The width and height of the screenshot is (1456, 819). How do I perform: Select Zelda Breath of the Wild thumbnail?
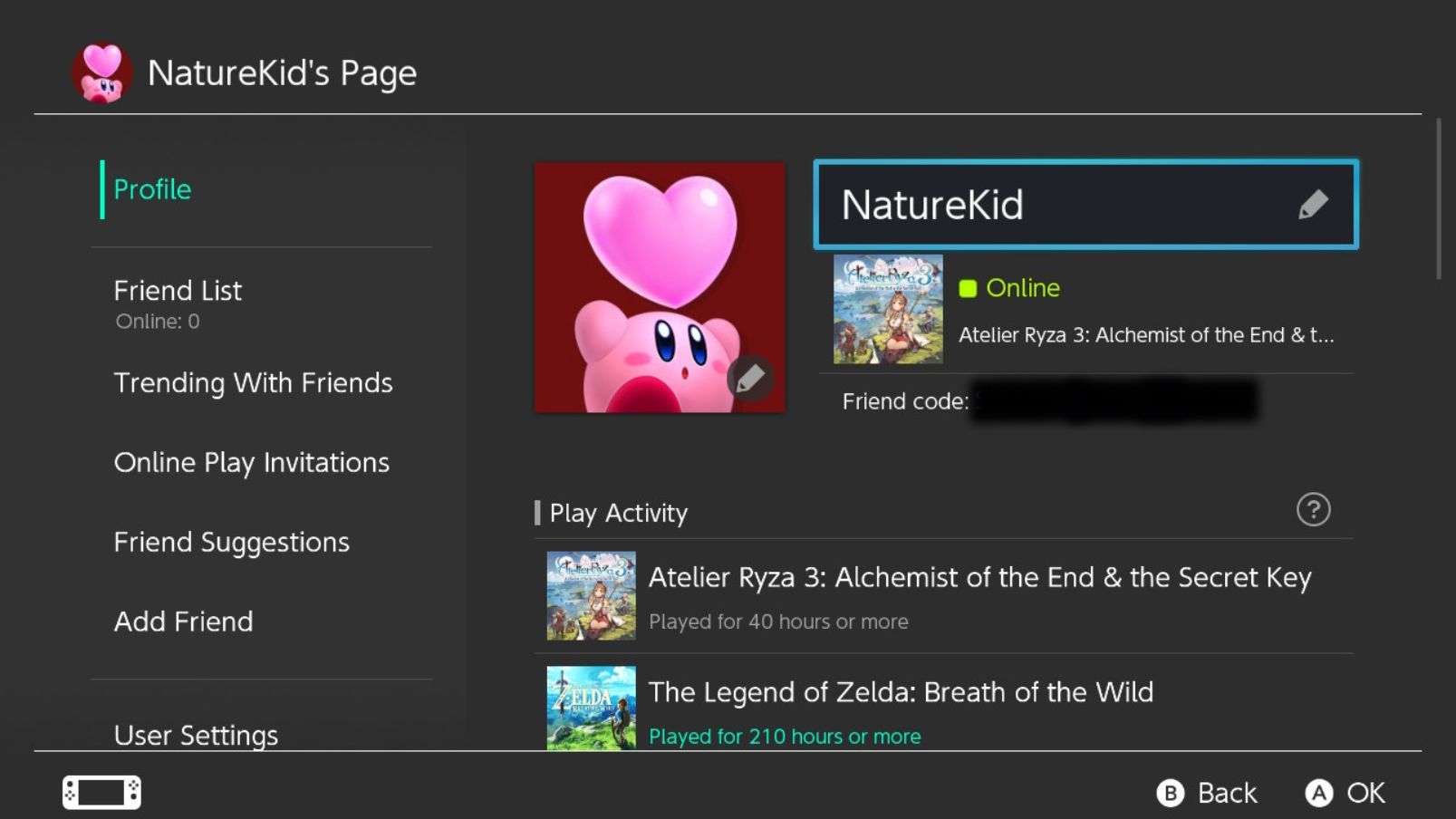coord(591,708)
